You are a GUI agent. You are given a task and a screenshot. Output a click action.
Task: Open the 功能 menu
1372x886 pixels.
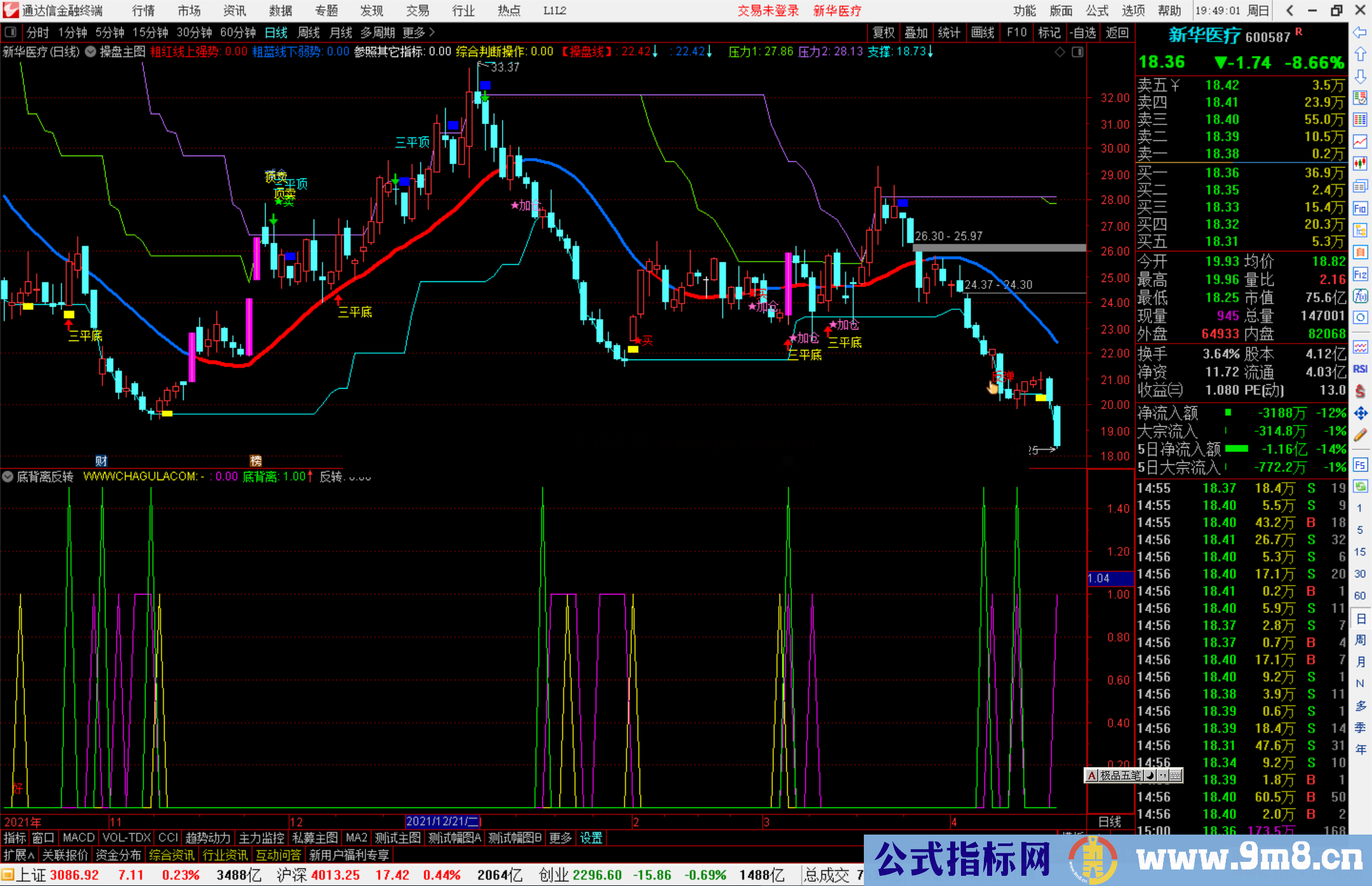tap(1025, 11)
